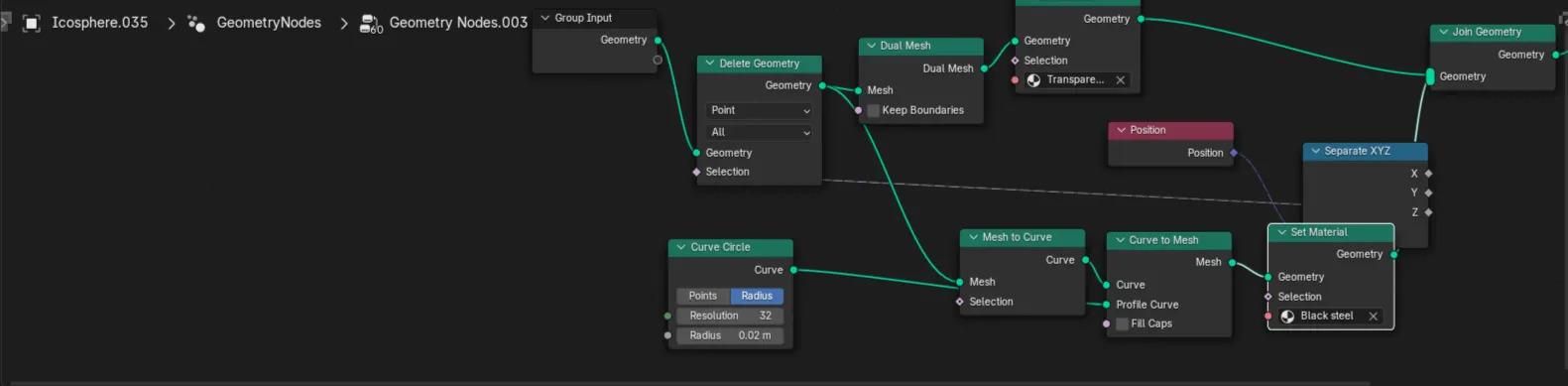The width and height of the screenshot is (1568, 386).
Task: Select the Join Geometry node header
Action: (x=1493, y=32)
